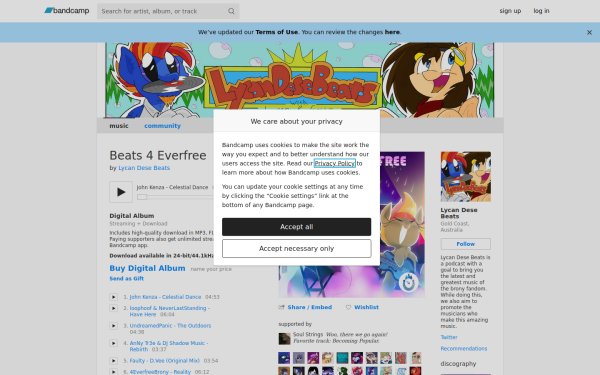This screenshot has height=375, width=600.
Task: Click the discography heading
Action: [458, 364]
